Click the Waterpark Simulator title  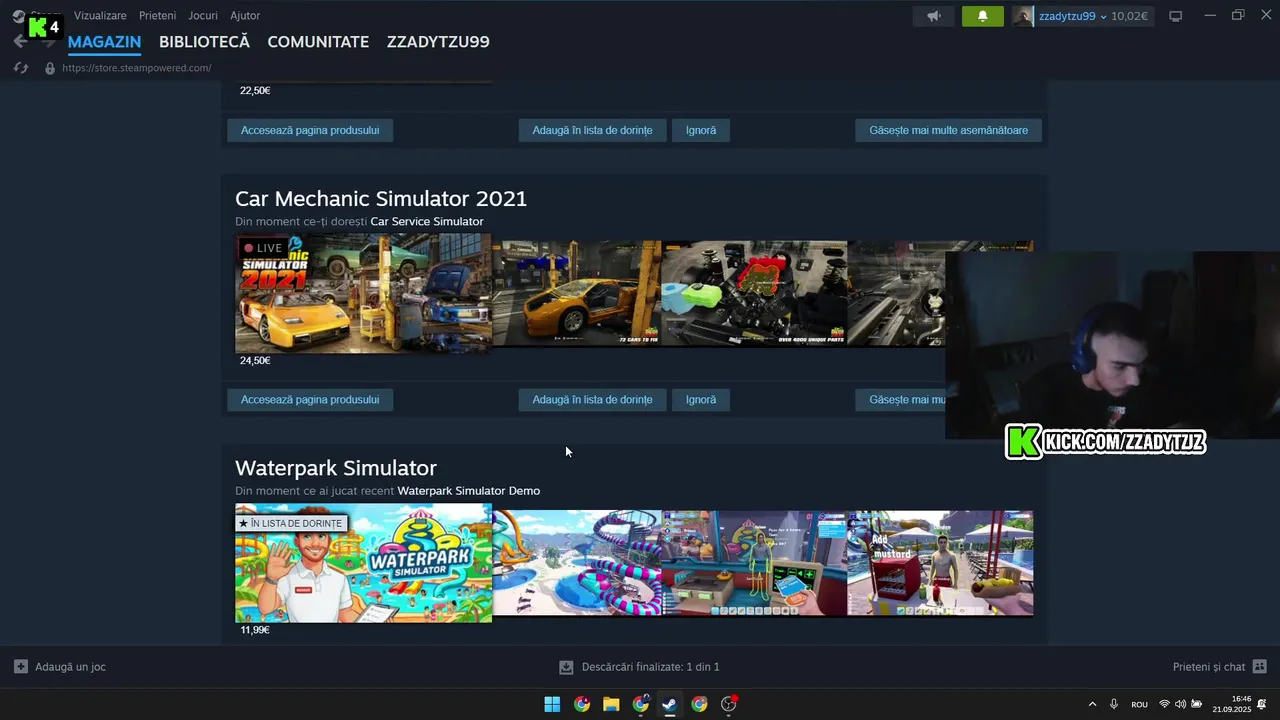click(336, 468)
